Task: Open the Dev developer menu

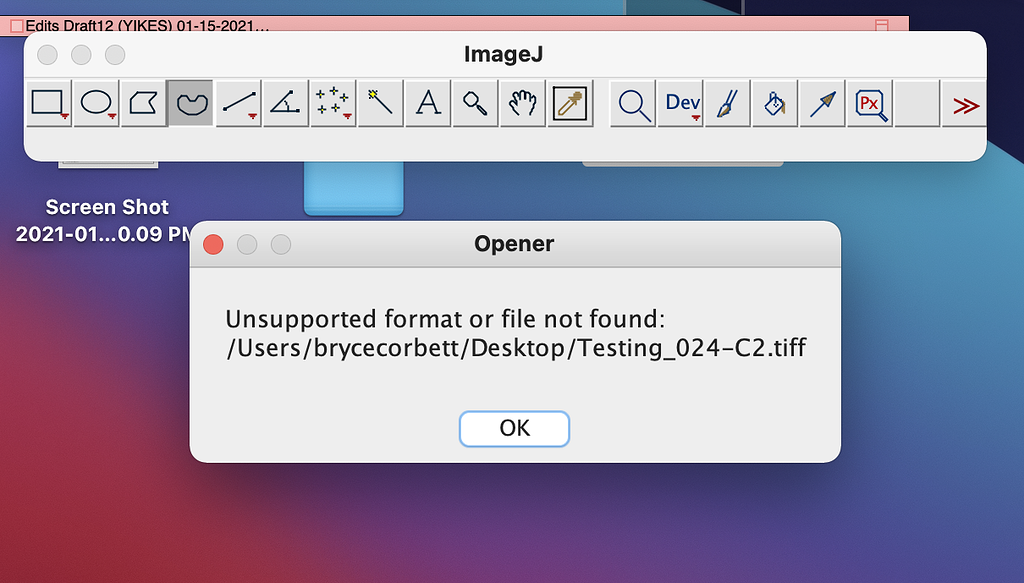Action: click(683, 103)
